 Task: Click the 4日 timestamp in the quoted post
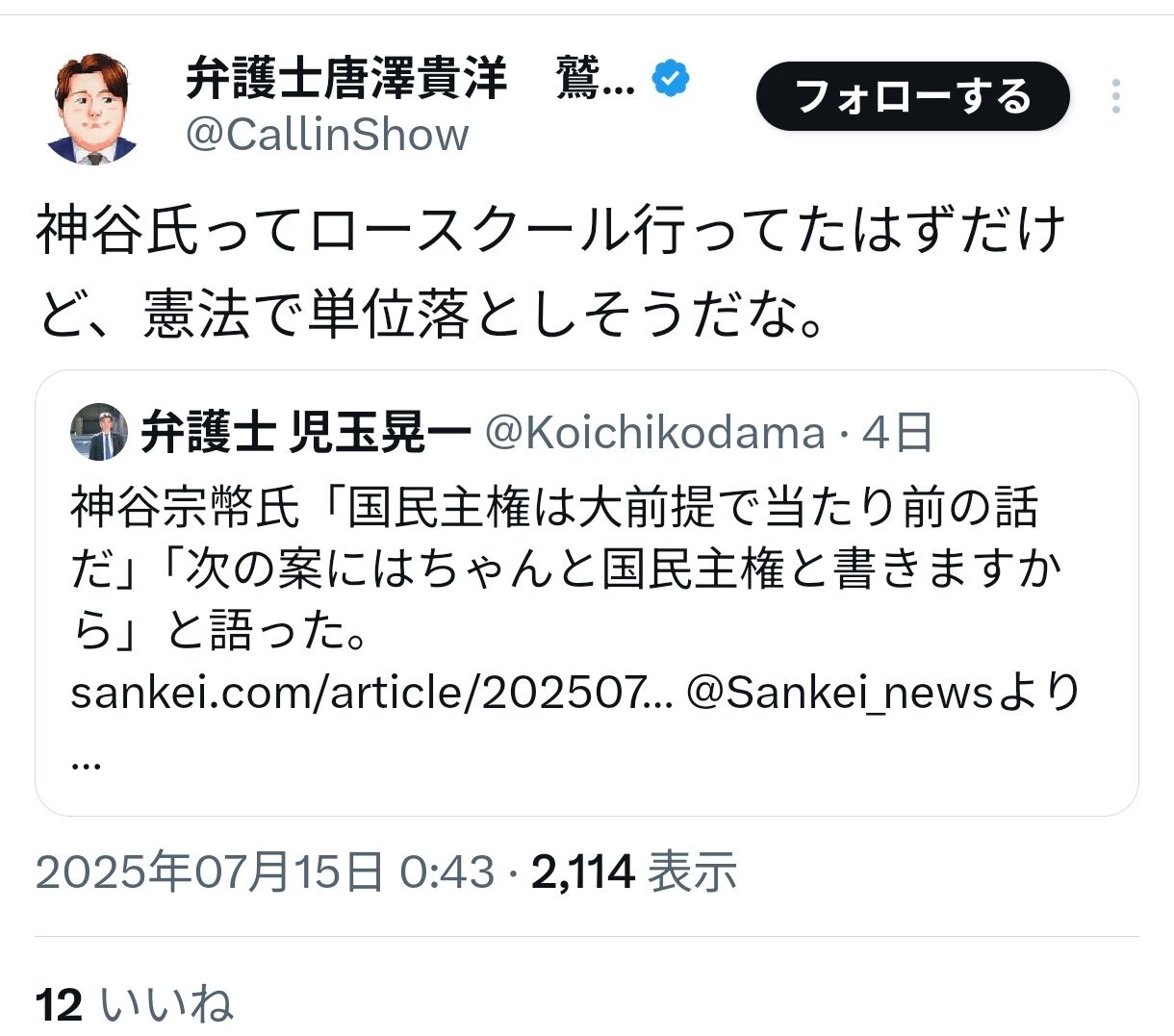(x=897, y=434)
